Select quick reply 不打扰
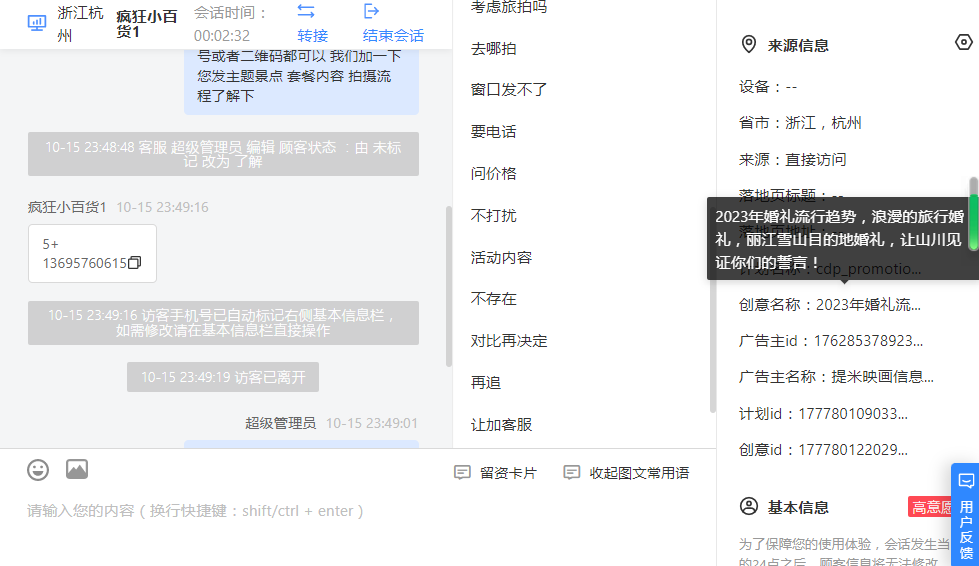The image size is (979, 566). pyautogui.click(x=493, y=215)
